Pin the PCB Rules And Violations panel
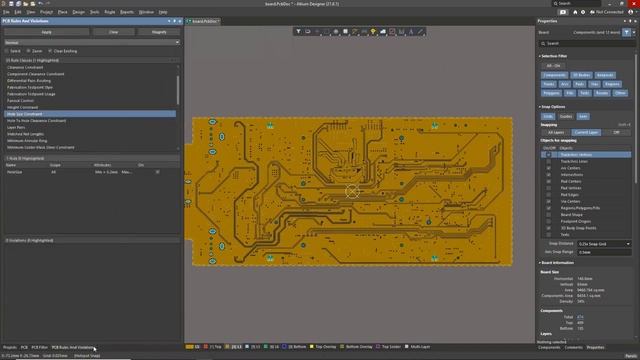Screen dimensions: 640x360 click(174, 21)
